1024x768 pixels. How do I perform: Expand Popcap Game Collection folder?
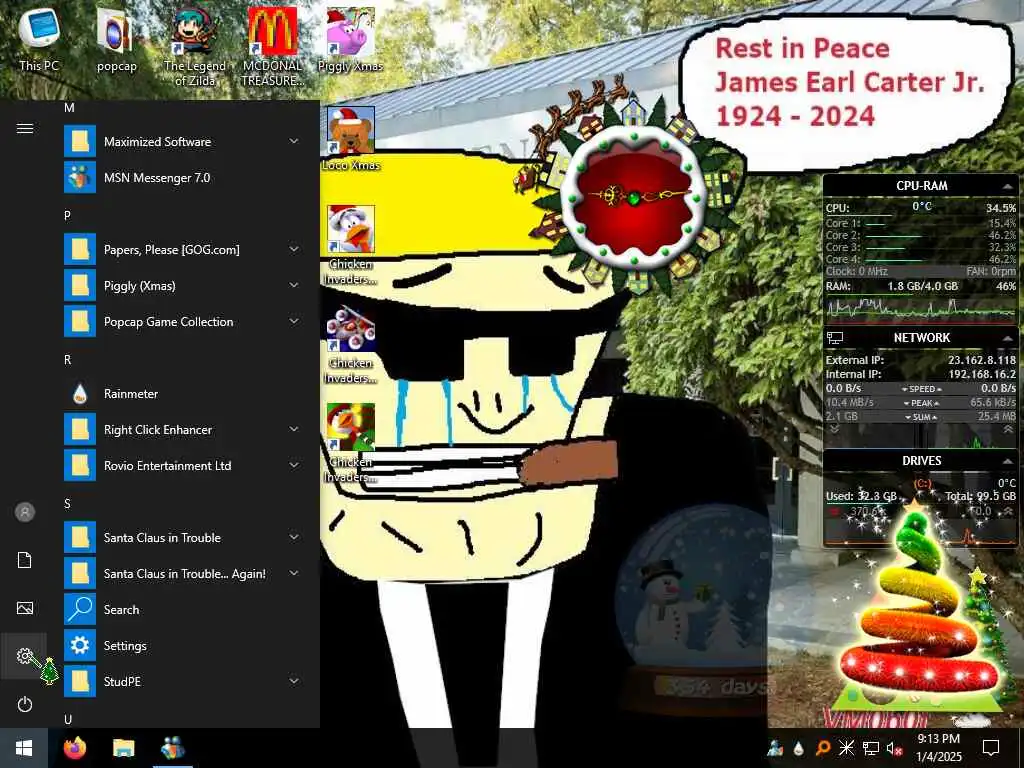point(294,321)
